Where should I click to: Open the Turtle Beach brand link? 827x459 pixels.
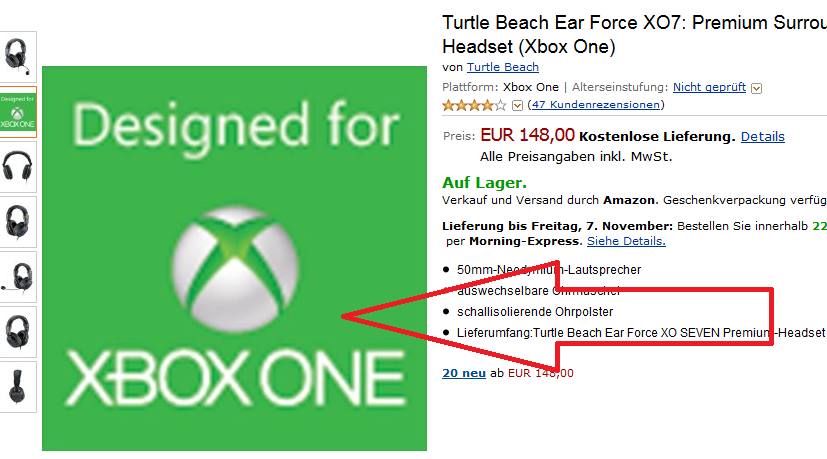click(x=503, y=67)
